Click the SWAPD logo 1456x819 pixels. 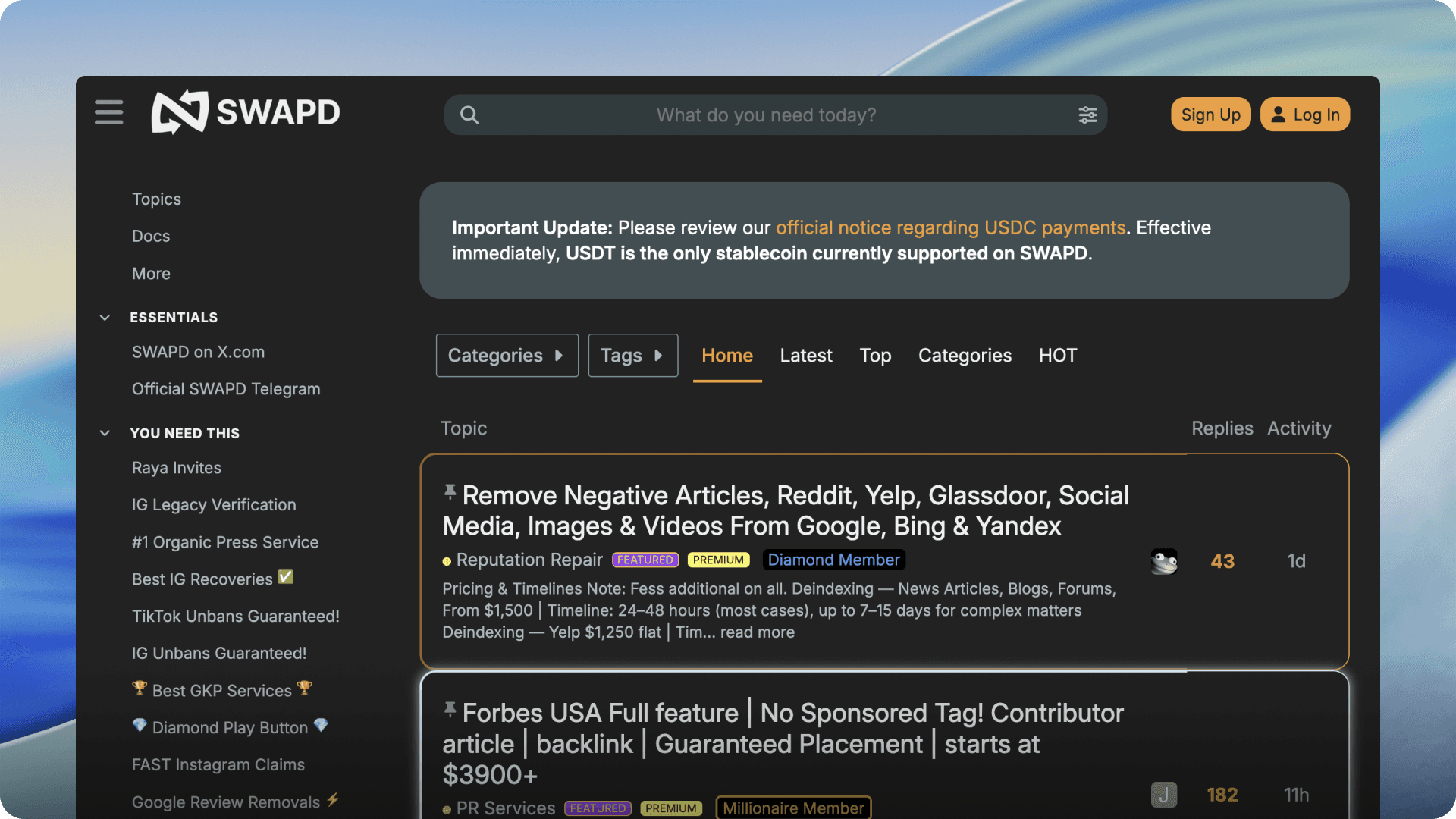pos(246,112)
